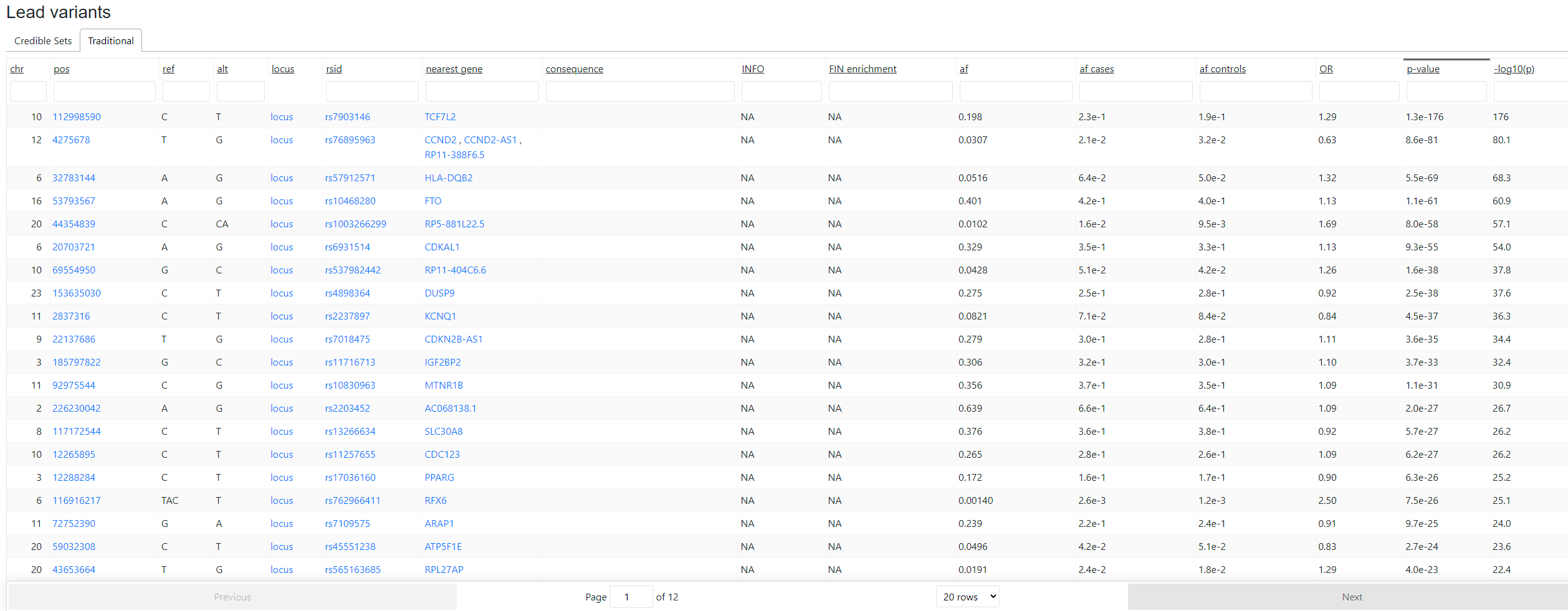Go to the Next page of results
The width and height of the screenshot is (1568, 611).
(1351, 597)
